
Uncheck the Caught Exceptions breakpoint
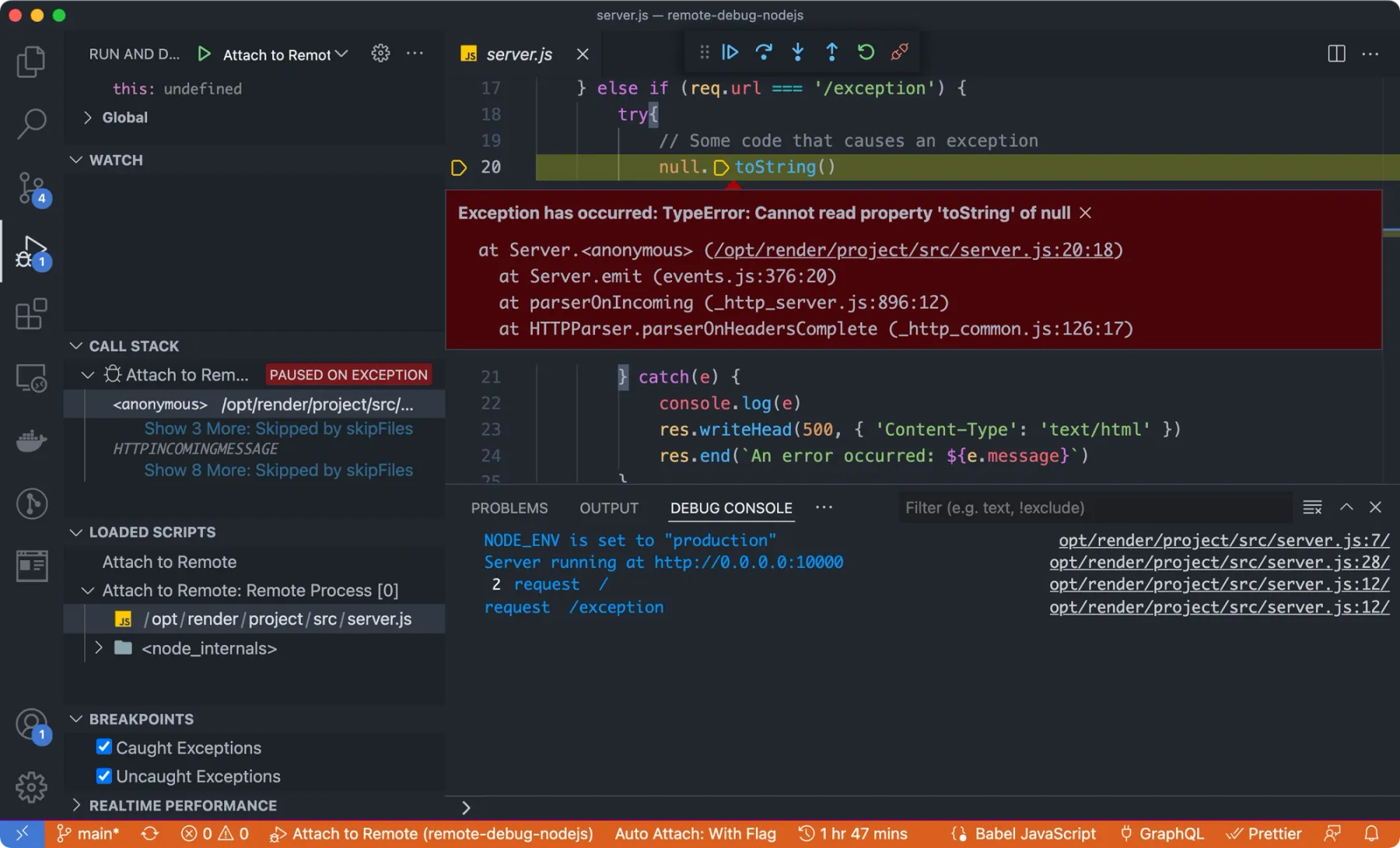point(103,746)
